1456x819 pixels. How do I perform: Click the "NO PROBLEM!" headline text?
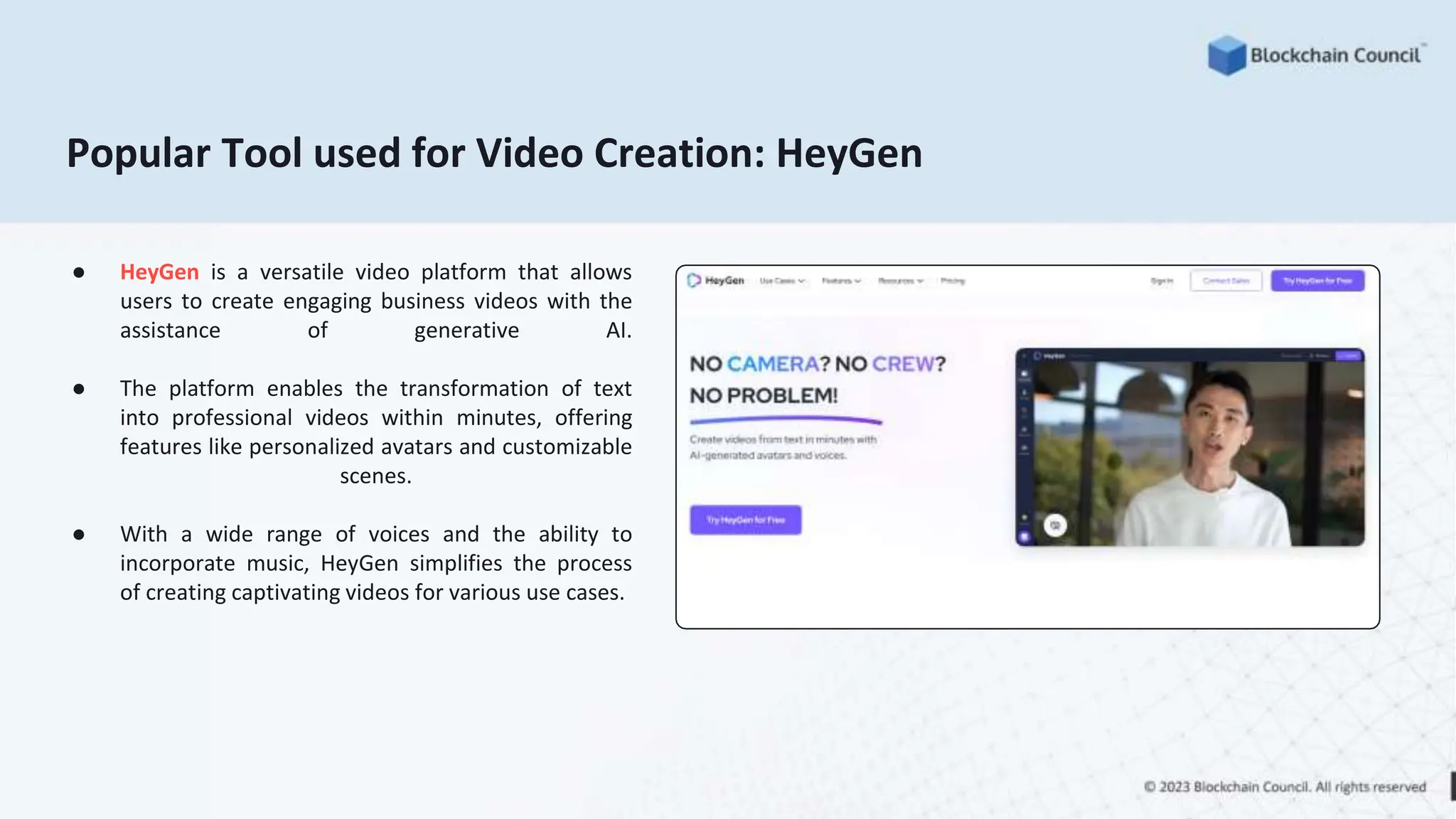click(x=764, y=395)
